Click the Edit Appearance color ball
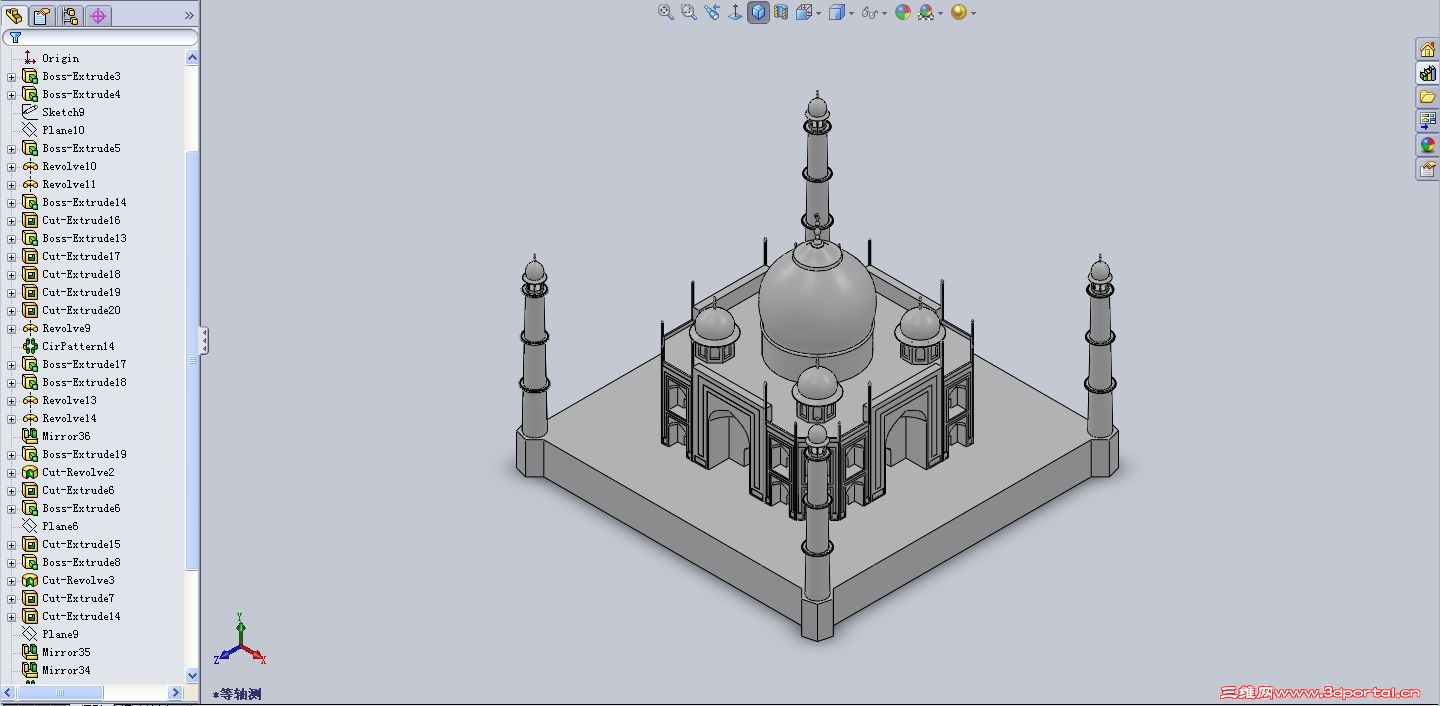1440x706 pixels. pyautogui.click(x=903, y=12)
